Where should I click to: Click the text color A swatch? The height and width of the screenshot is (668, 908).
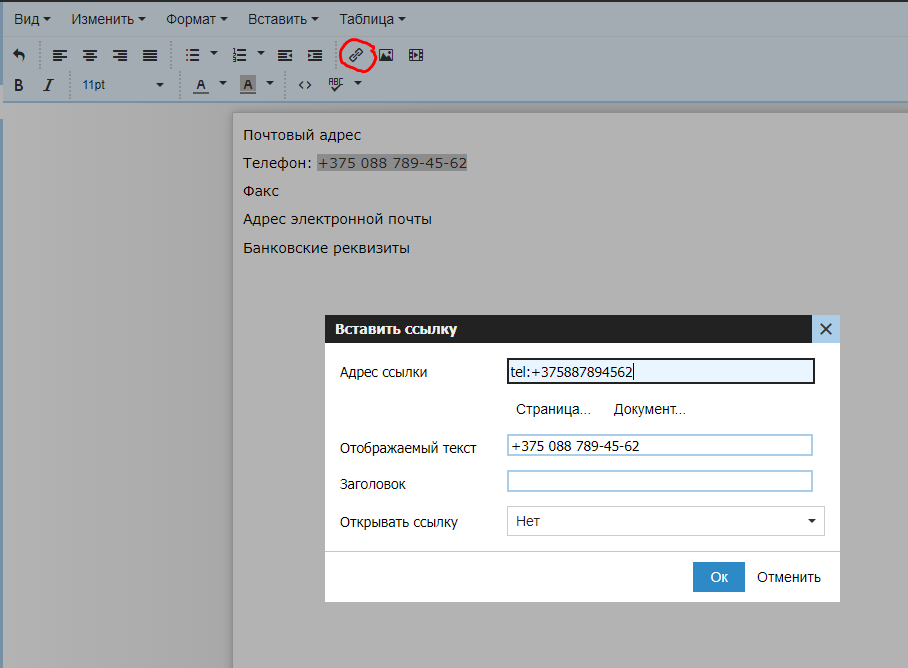[200, 85]
